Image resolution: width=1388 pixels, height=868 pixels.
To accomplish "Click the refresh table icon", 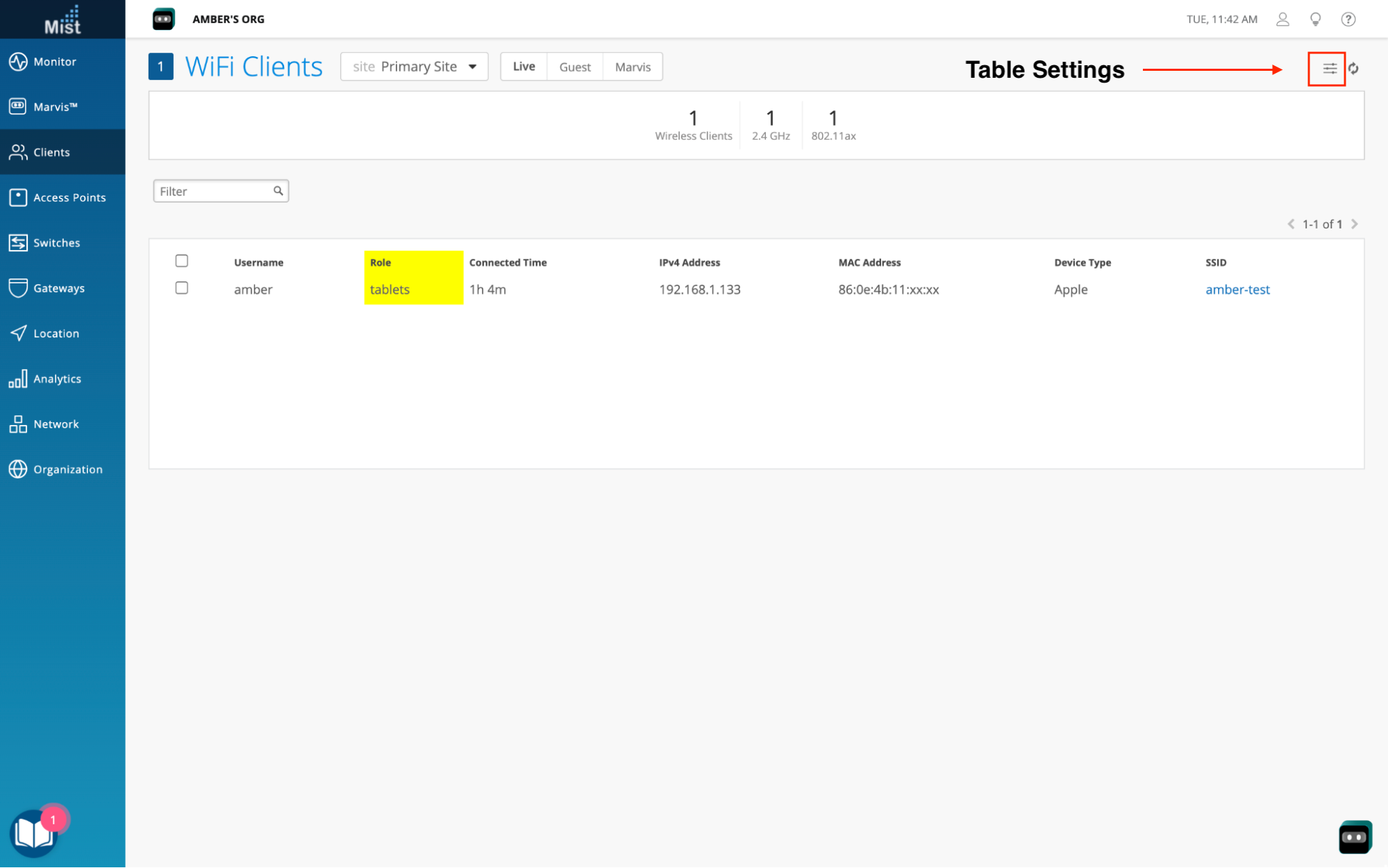I will (x=1353, y=69).
